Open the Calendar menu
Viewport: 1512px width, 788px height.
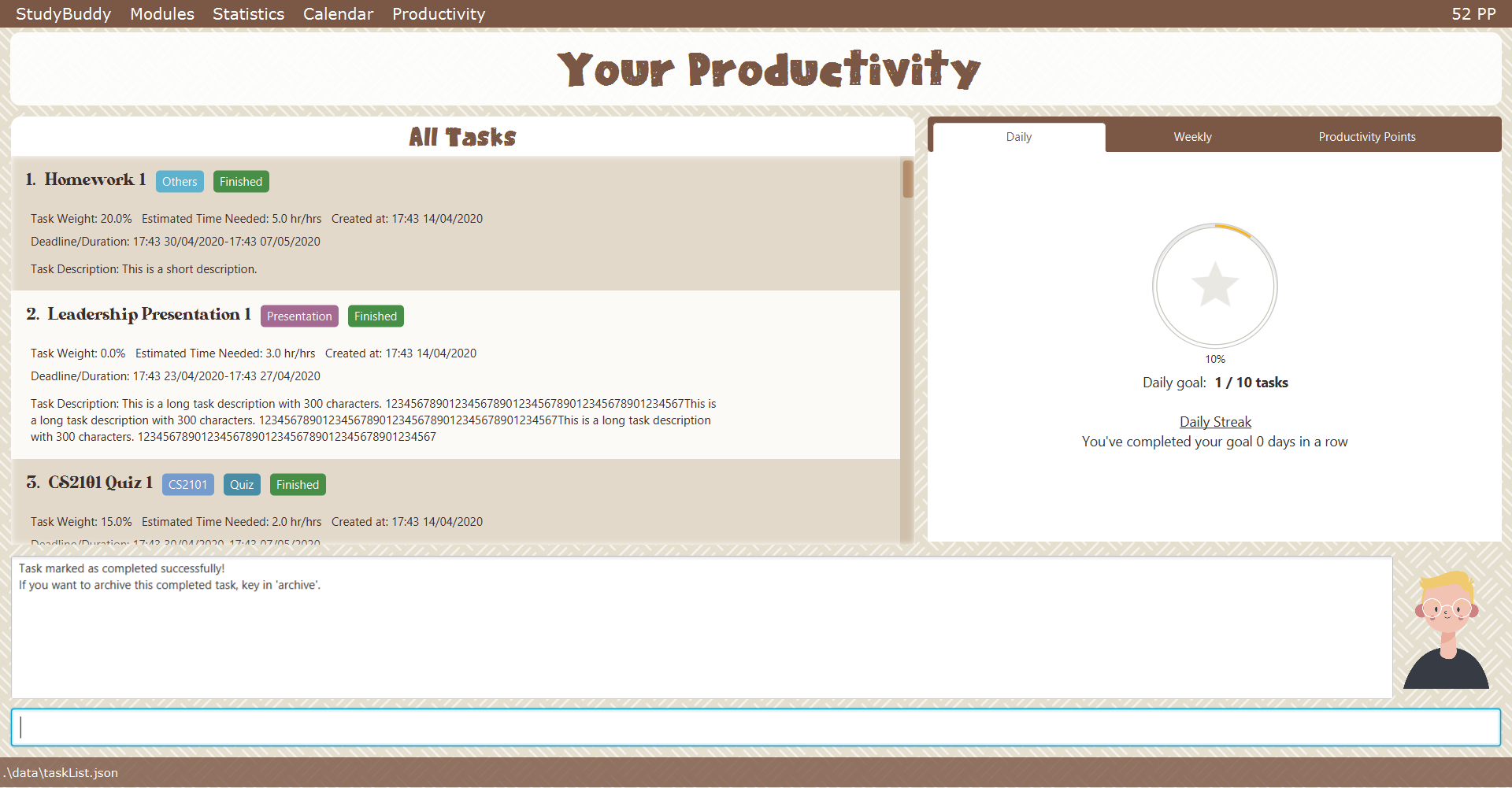point(338,14)
